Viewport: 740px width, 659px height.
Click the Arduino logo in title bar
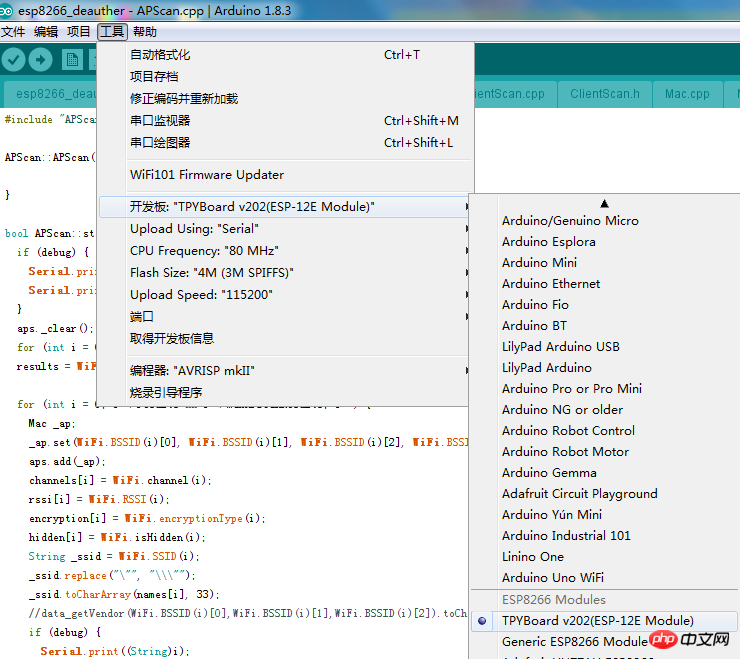(x=9, y=11)
